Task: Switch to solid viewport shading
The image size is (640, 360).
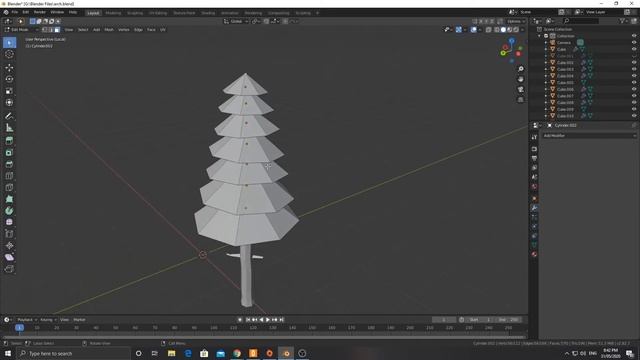Action: pos(503,30)
